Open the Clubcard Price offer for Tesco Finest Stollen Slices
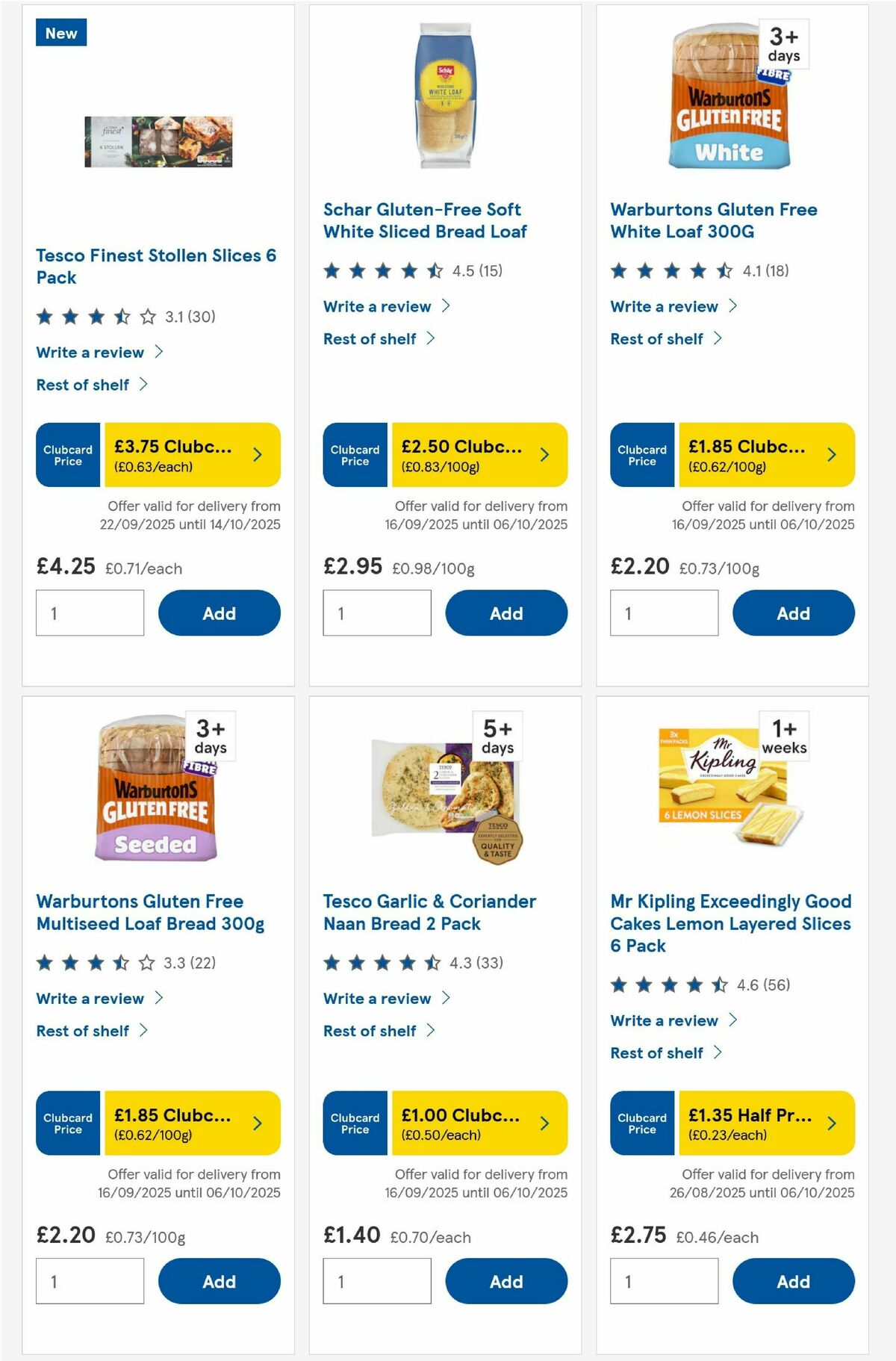This screenshot has height=1361, width=896. click(x=159, y=454)
